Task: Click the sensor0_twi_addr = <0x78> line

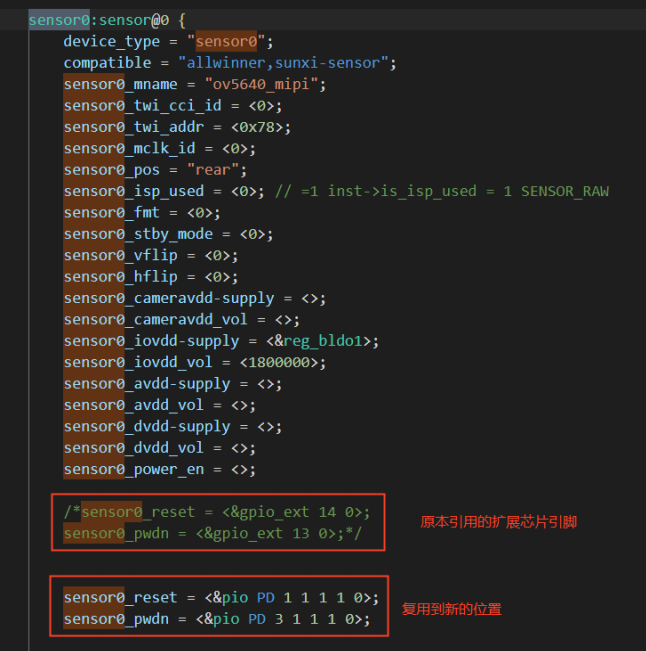Action: click(x=177, y=127)
